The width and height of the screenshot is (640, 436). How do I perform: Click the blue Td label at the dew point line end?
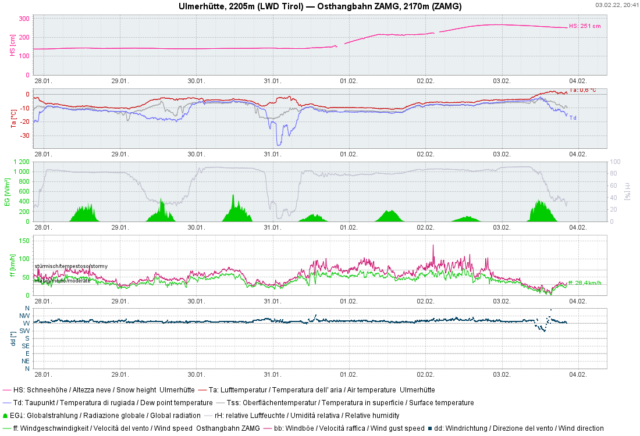click(x=573, y=118)
